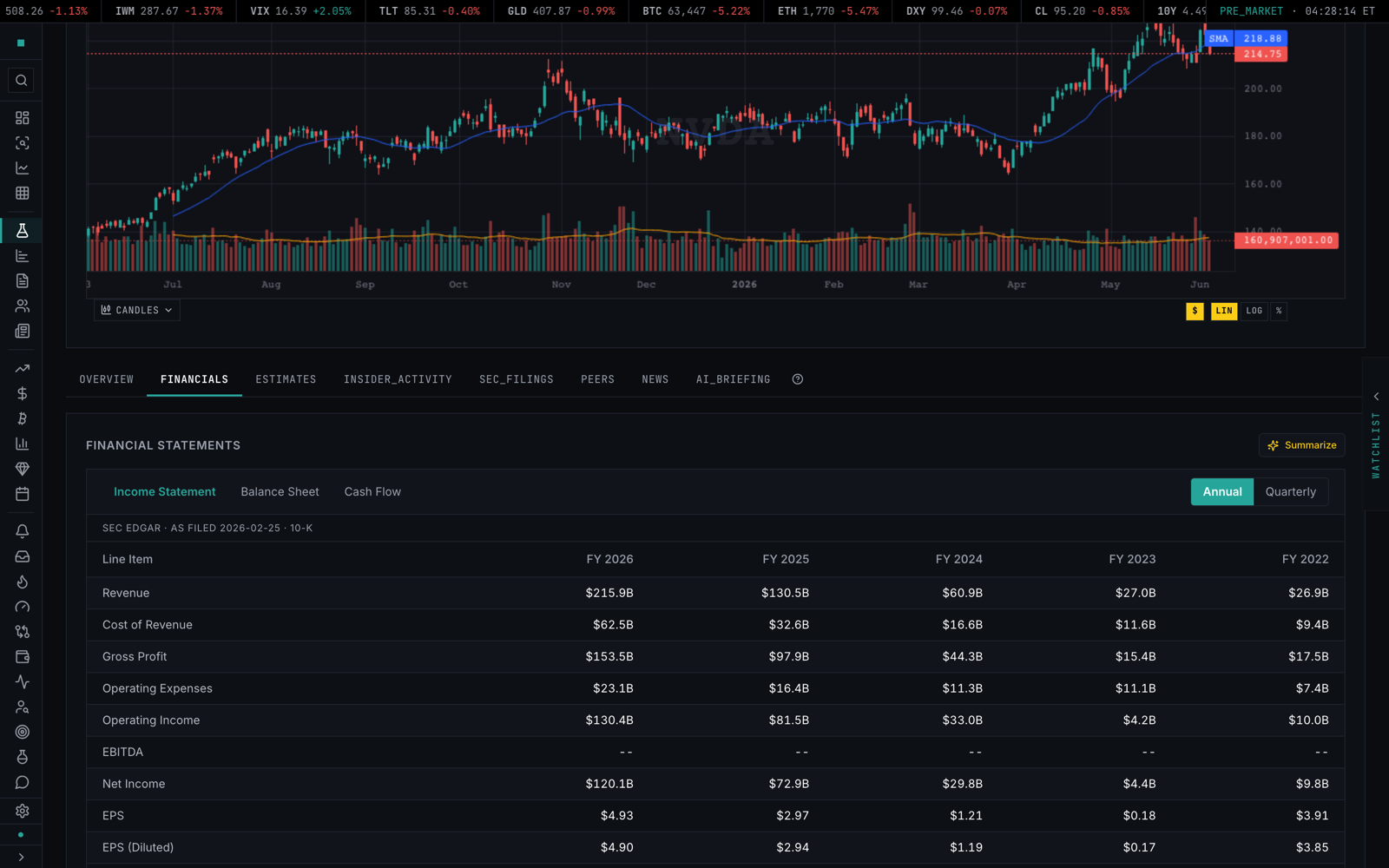The height and width of the screenshot is (868, 1389).
Task: Click the 160,907,001.00 volume label
Action: (x=1287, y=240)
